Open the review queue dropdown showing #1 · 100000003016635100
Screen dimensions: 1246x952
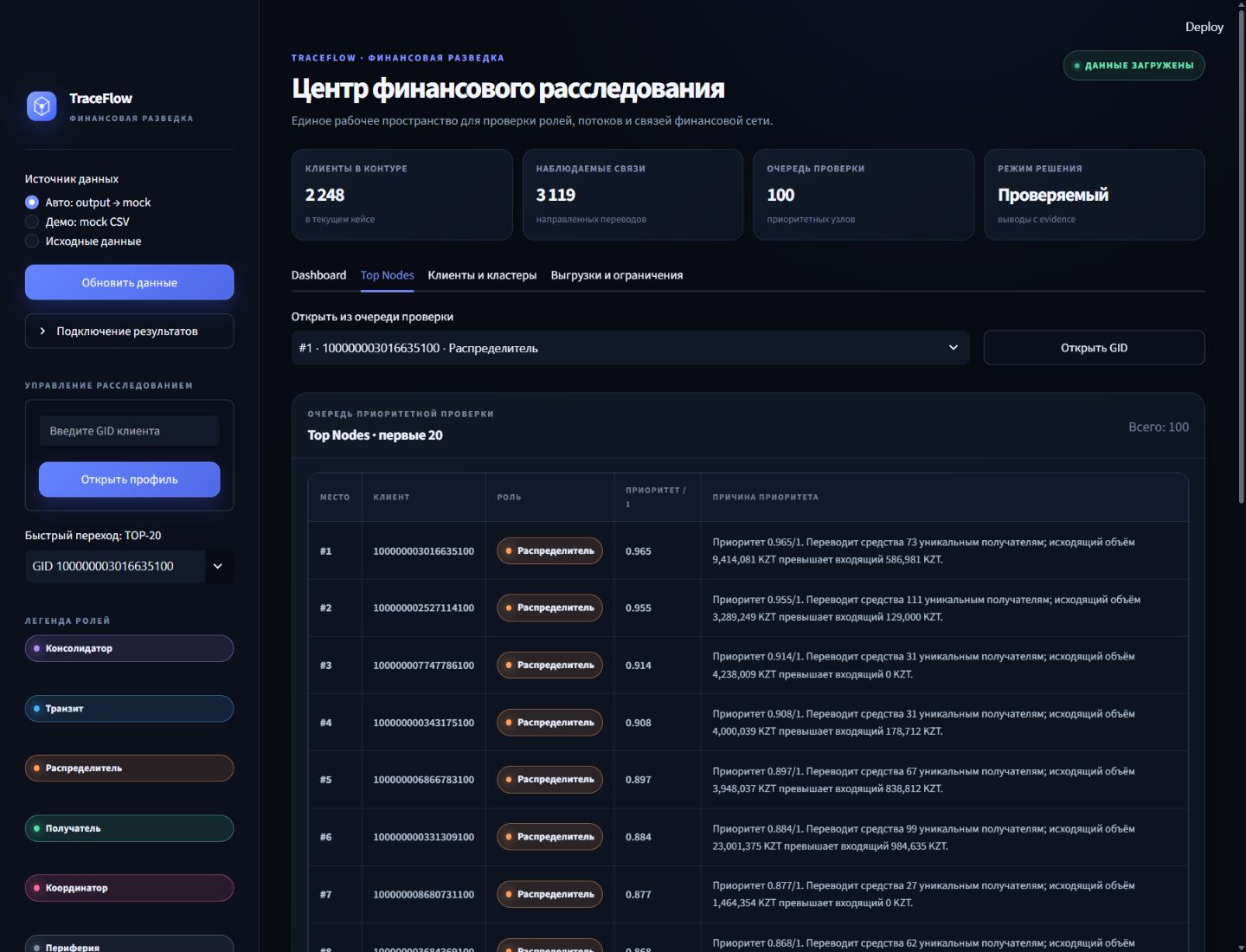(x=630, y=348)
